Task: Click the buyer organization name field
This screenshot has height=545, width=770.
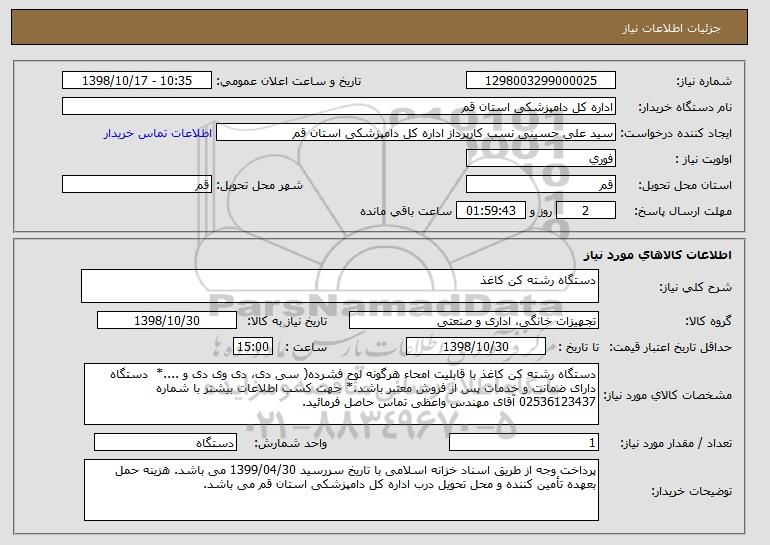Action: point(339,107)
